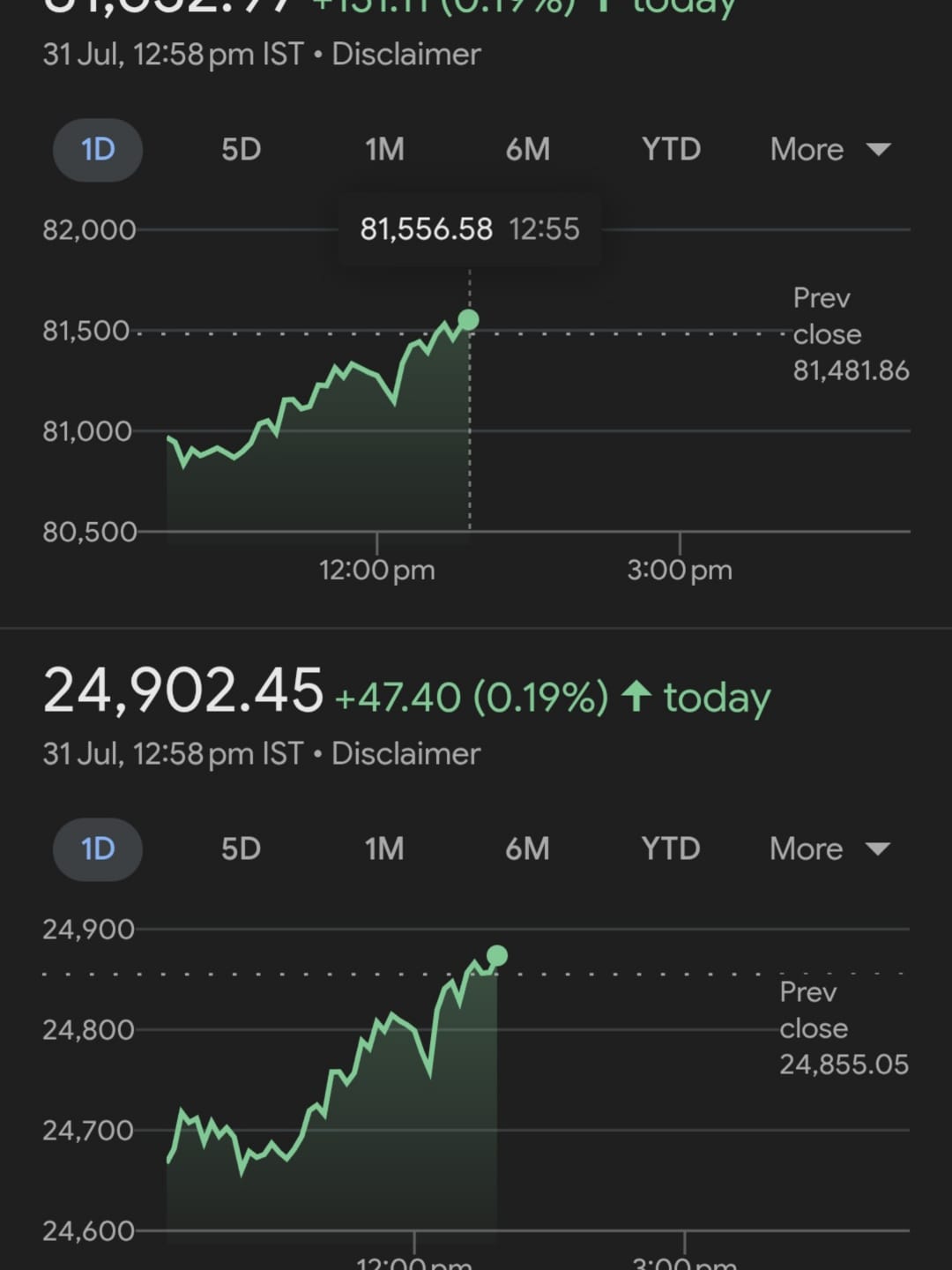The width and height of the screenshot is (952, 1270).
Task: Click the green up arrow beside +47.40 (0.19%)
Action: [636, 697]
